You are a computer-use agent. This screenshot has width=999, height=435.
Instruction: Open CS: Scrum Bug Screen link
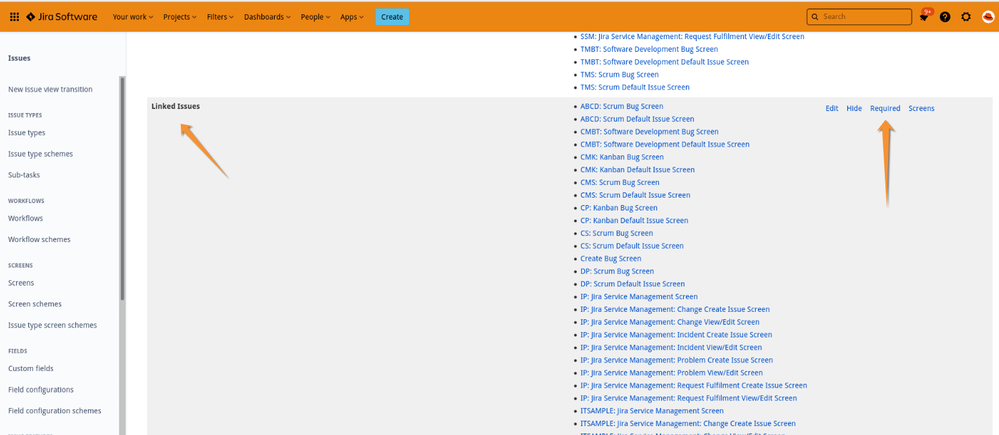pos(617,234)
